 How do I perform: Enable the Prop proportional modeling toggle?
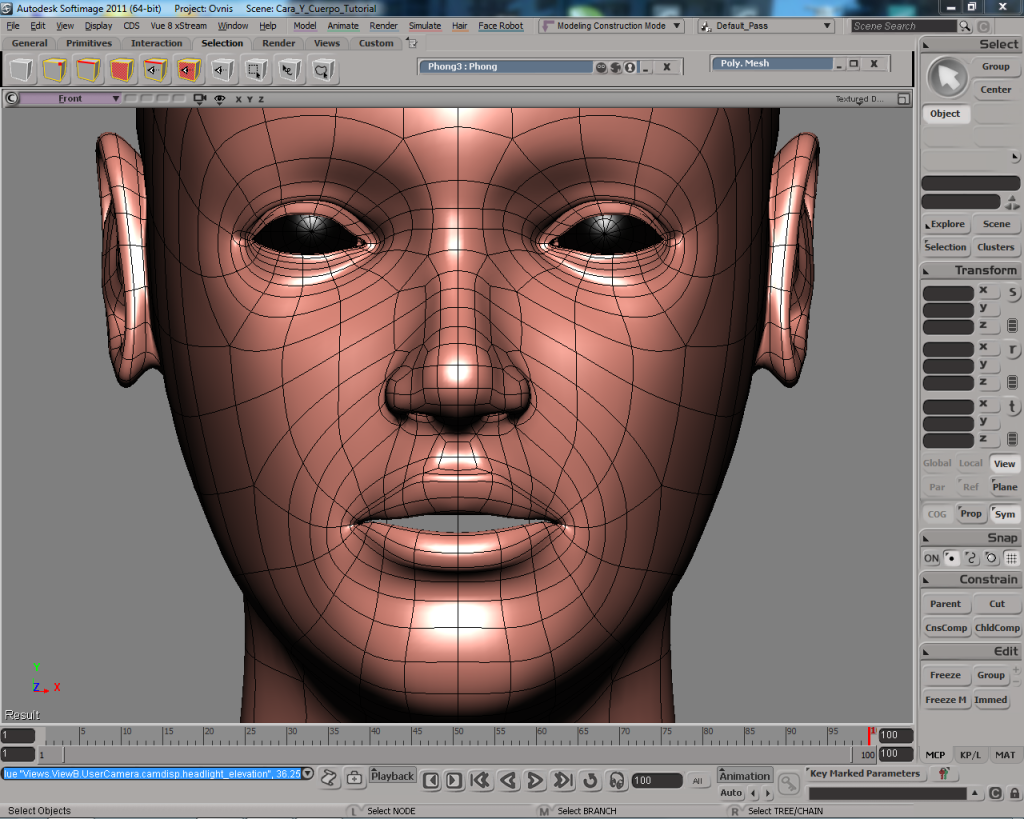[x=971, y=514]
